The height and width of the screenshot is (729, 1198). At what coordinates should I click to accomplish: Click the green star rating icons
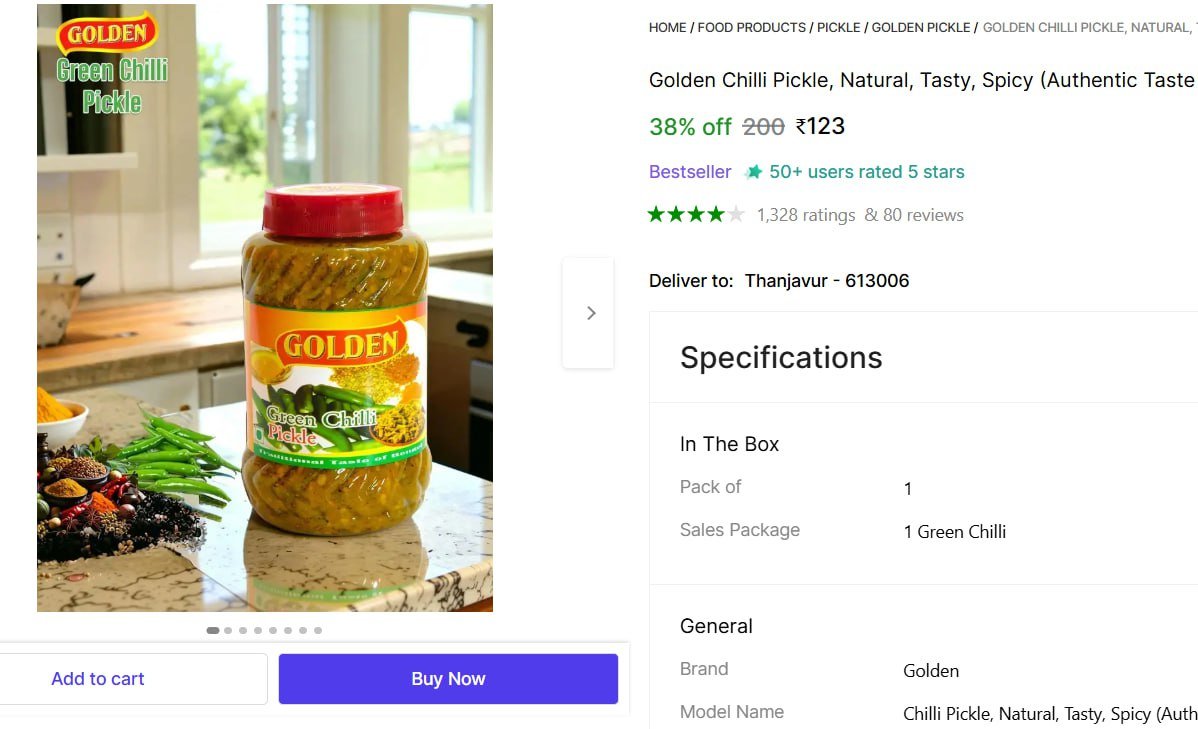pos(696,214)
